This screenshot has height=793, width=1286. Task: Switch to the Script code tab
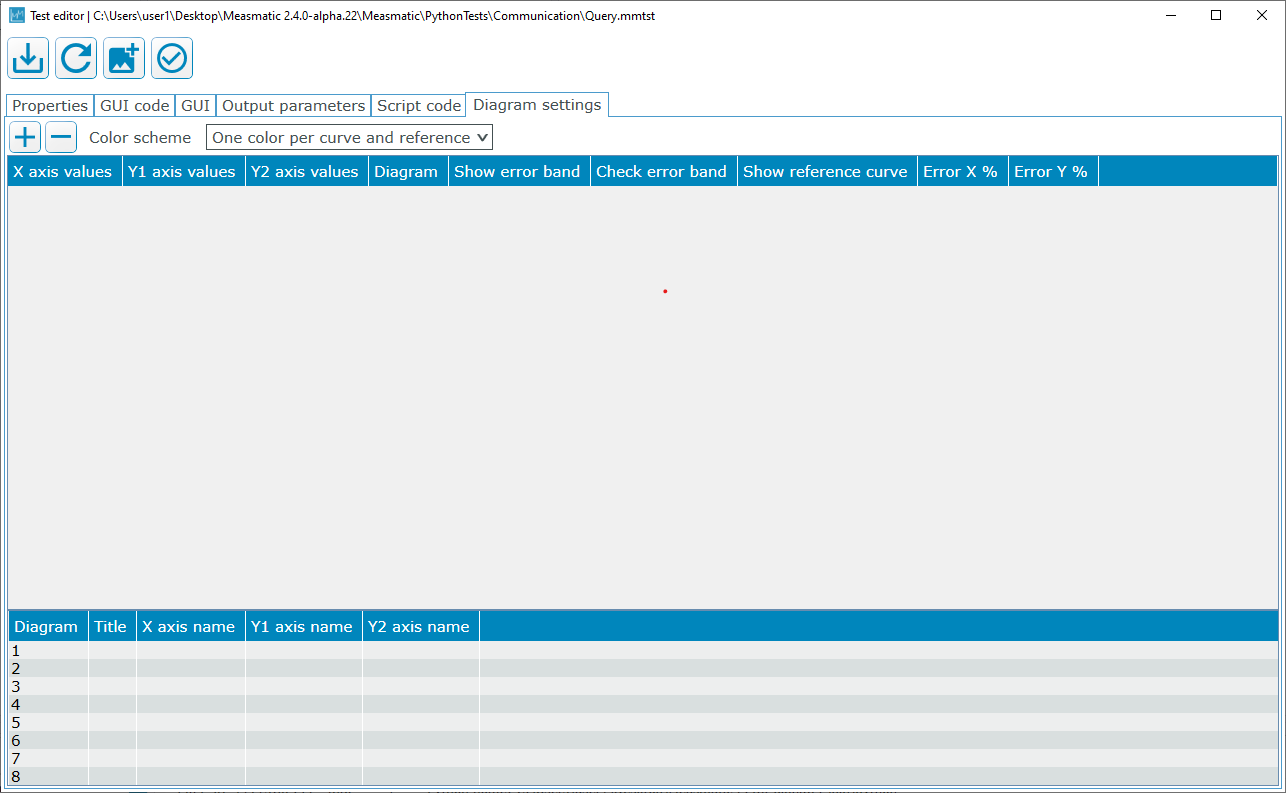pyautogui.click(x=419, y=105)
